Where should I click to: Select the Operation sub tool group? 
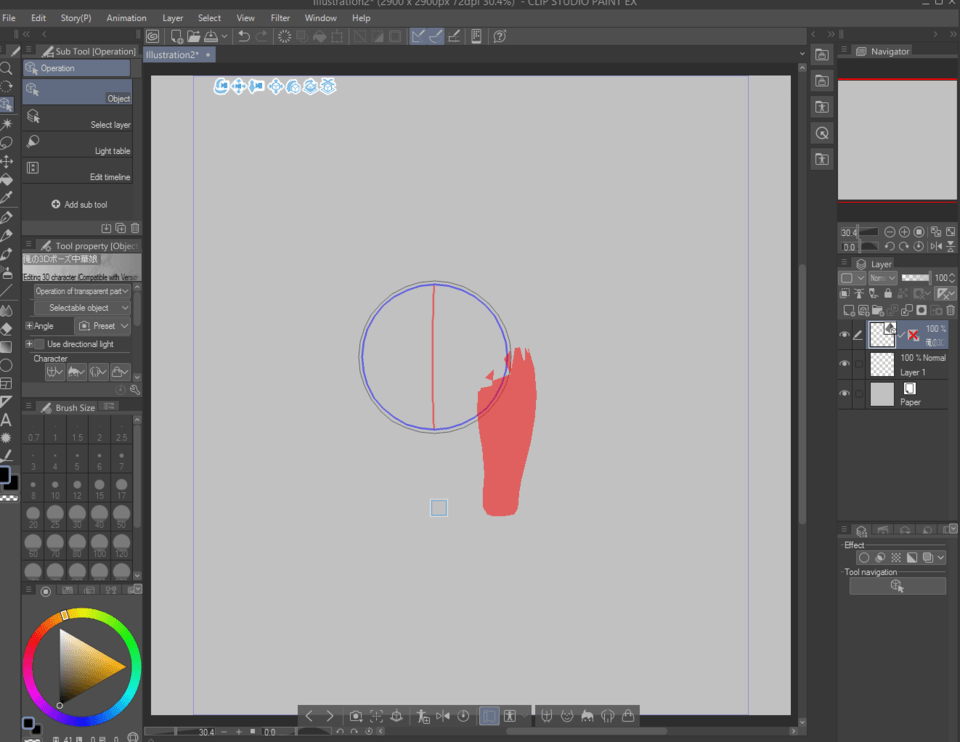(x=77, y=68)
